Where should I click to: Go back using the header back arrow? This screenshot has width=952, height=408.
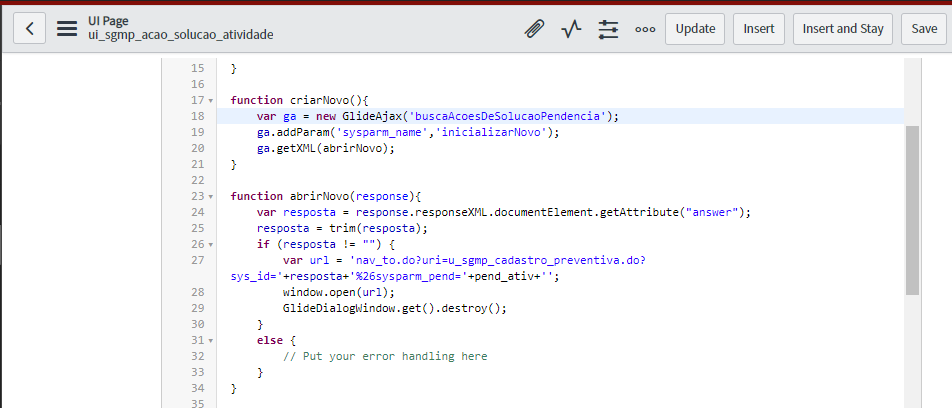click(29, 29)
